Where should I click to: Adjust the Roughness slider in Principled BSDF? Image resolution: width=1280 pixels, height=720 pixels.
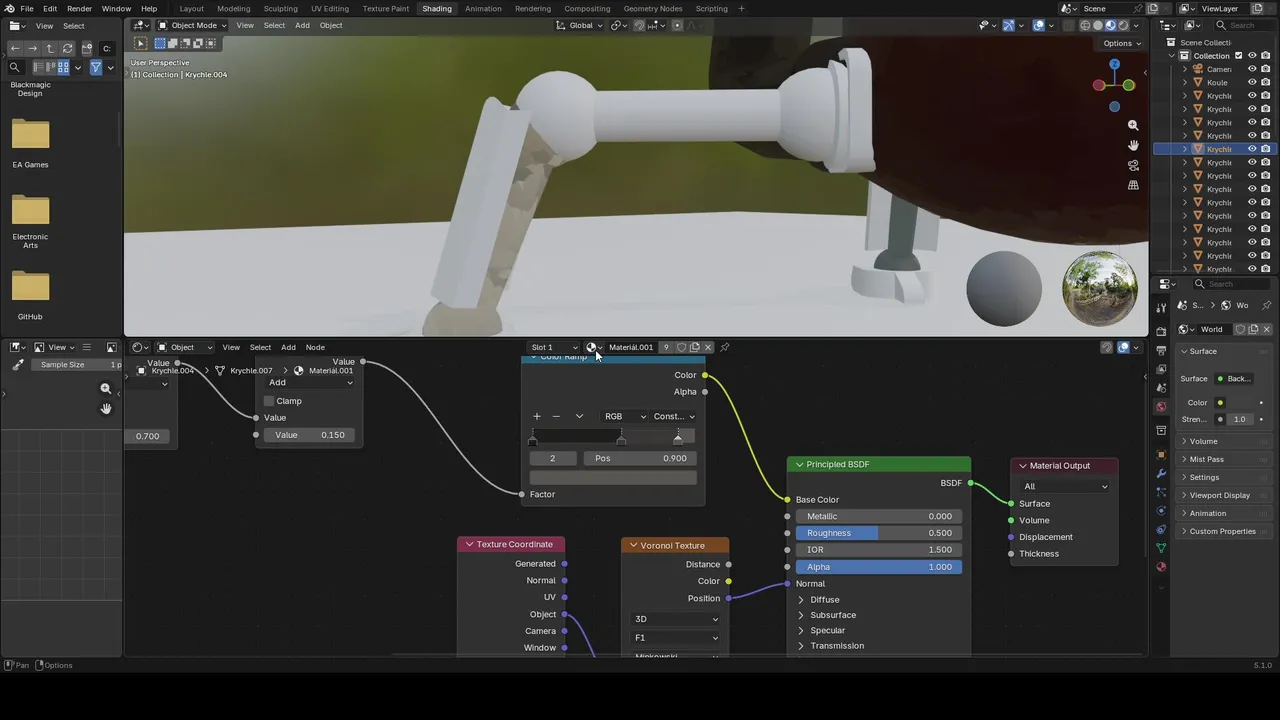(879, 533)
